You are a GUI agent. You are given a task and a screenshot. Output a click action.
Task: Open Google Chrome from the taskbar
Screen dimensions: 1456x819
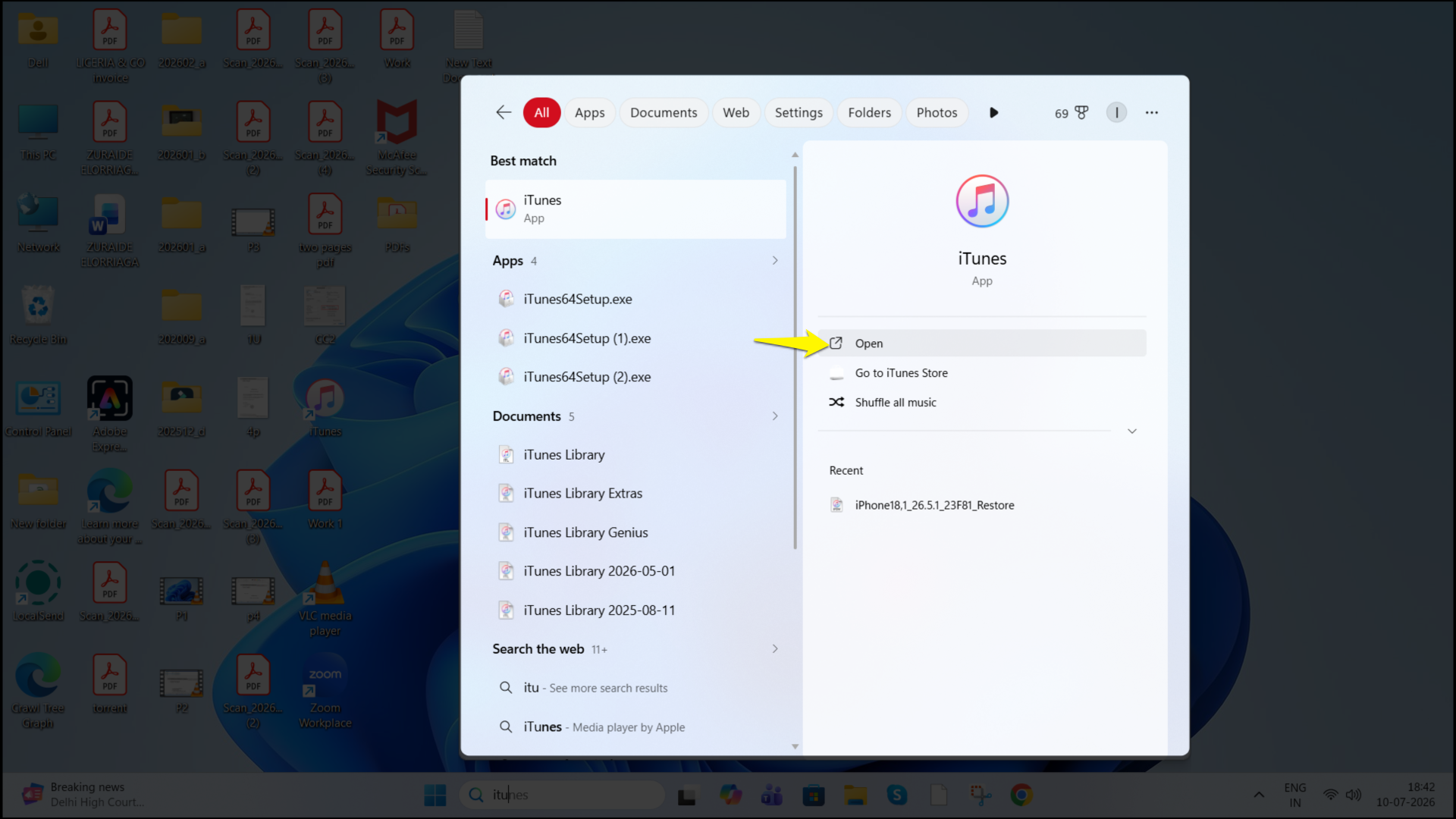pos(1021,795)
